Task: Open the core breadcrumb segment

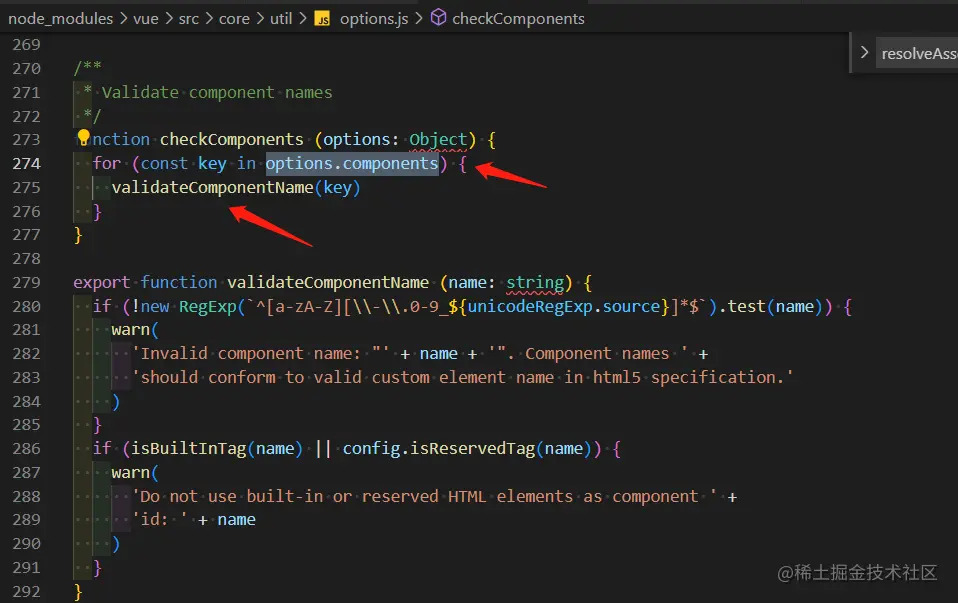Action: point(234,19)
